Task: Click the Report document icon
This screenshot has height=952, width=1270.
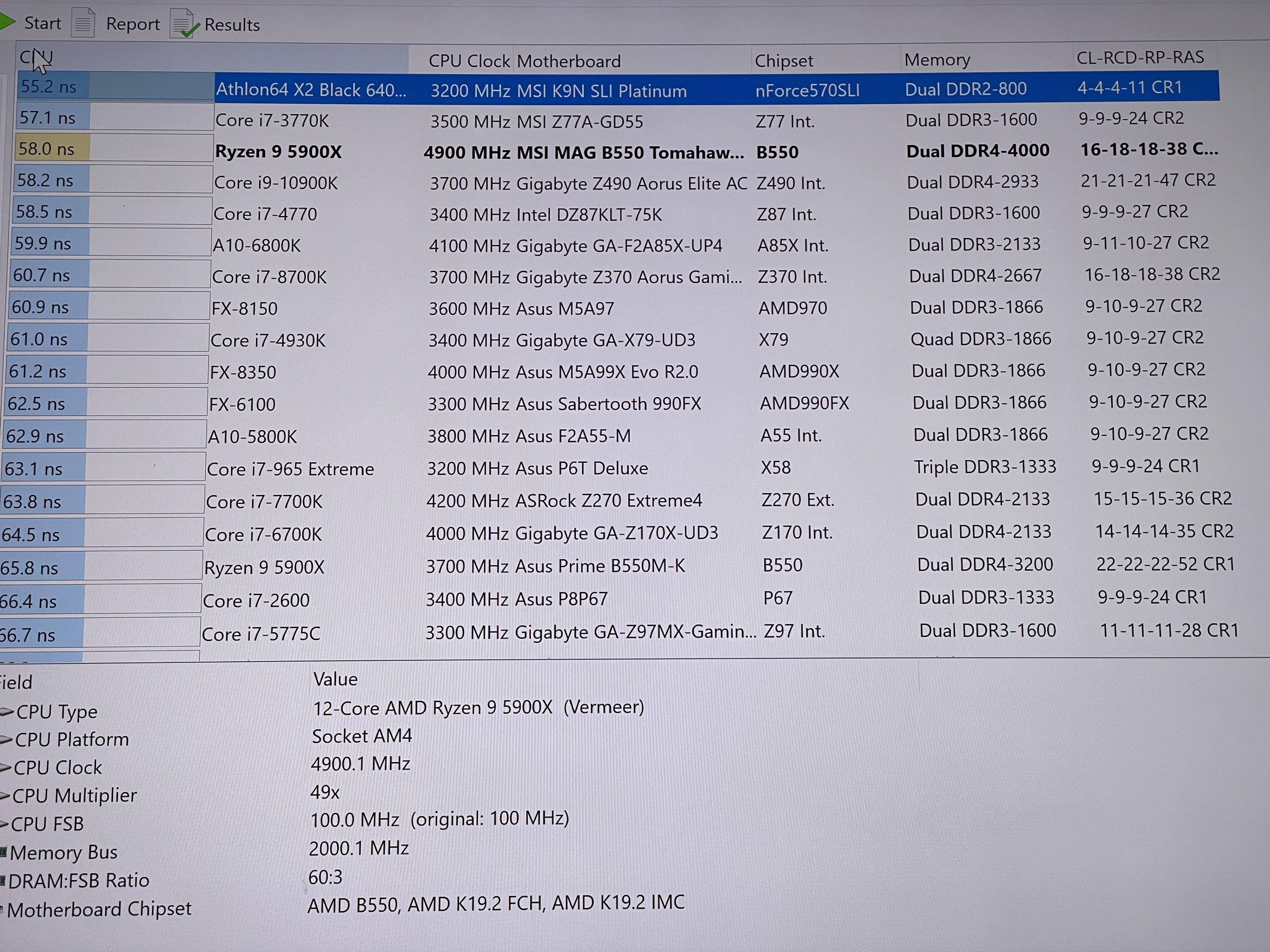Action: pyautogui.click(x=83, y=22)
